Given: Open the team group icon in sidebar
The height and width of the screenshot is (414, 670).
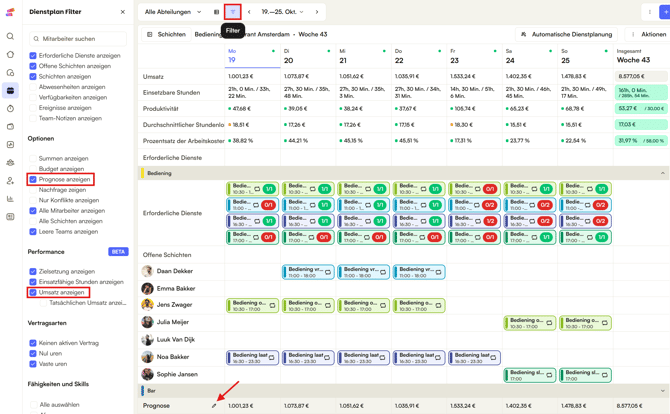Looking at the screenshot, I should [10, 163].
